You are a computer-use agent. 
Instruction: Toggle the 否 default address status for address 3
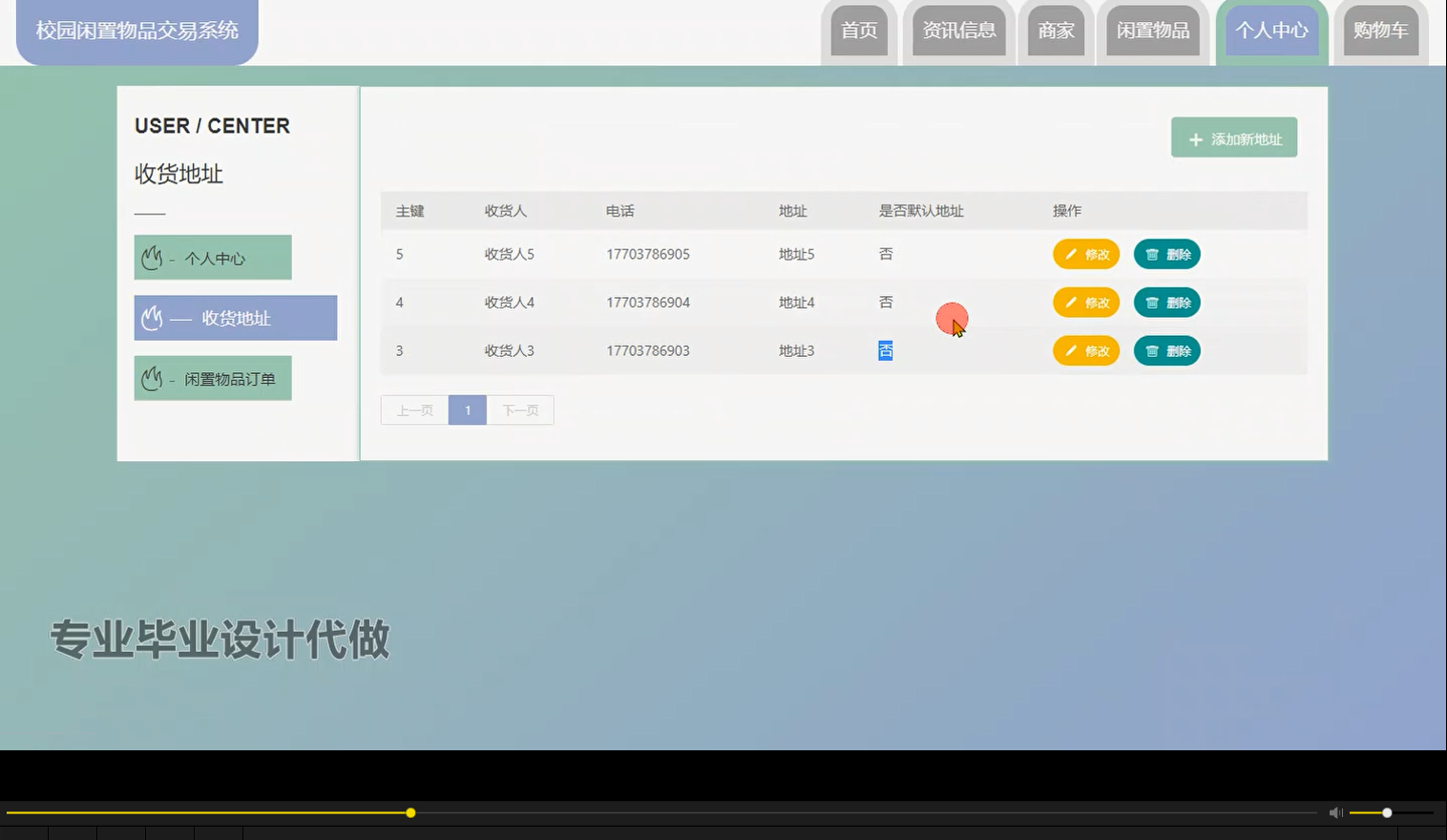pos(885,350)
